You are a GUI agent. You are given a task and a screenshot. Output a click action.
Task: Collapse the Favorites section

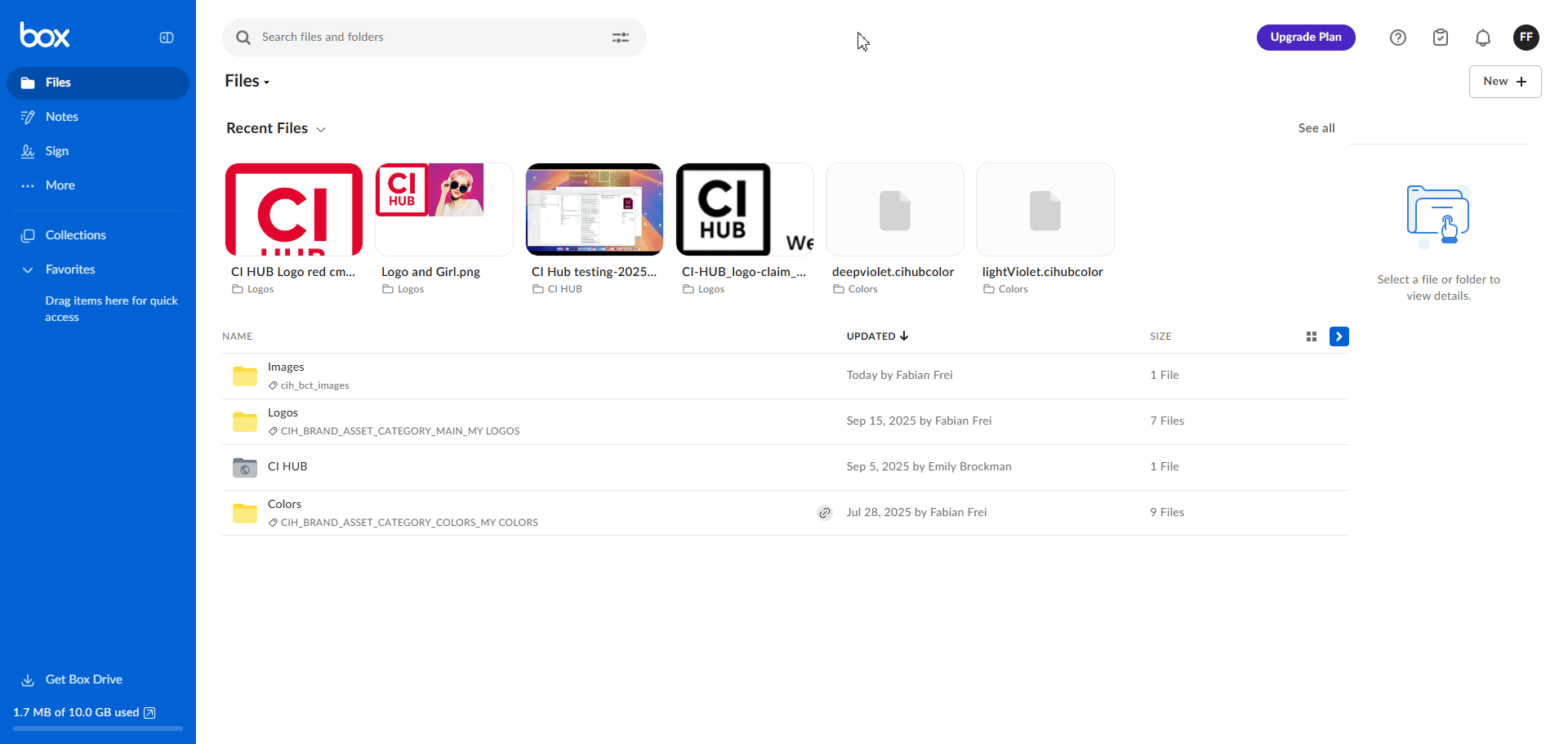click(28, 270)
